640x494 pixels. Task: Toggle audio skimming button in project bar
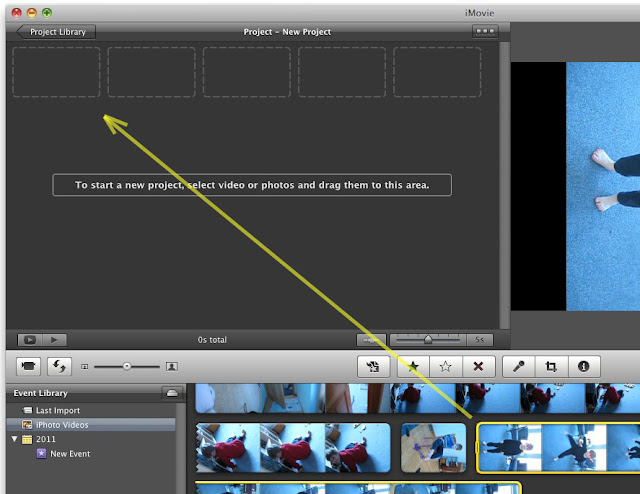(371, 340)
